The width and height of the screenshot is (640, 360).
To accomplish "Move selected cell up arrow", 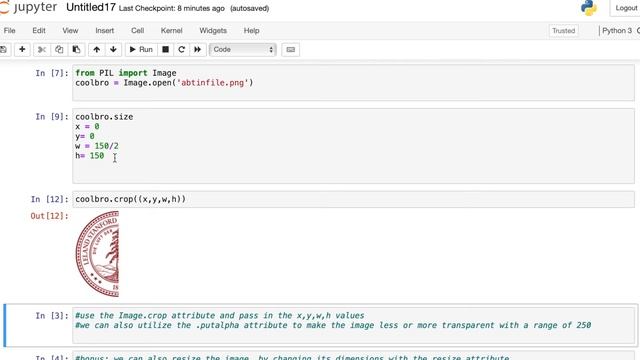I will coord(96,49).
